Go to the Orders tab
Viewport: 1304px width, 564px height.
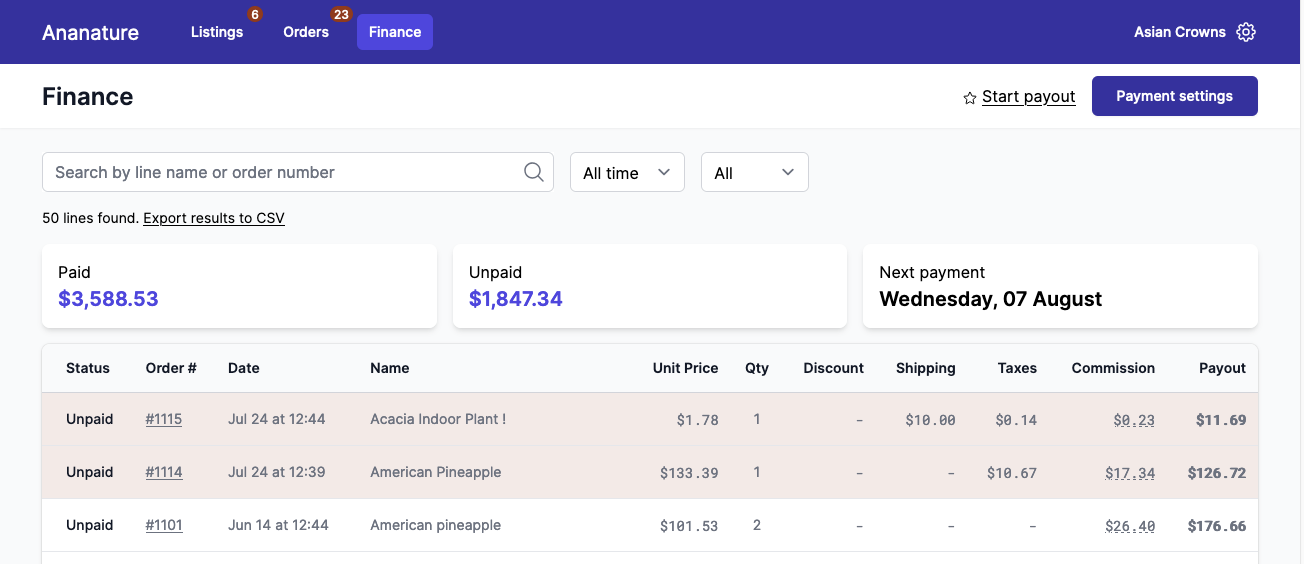pos(306,32)
